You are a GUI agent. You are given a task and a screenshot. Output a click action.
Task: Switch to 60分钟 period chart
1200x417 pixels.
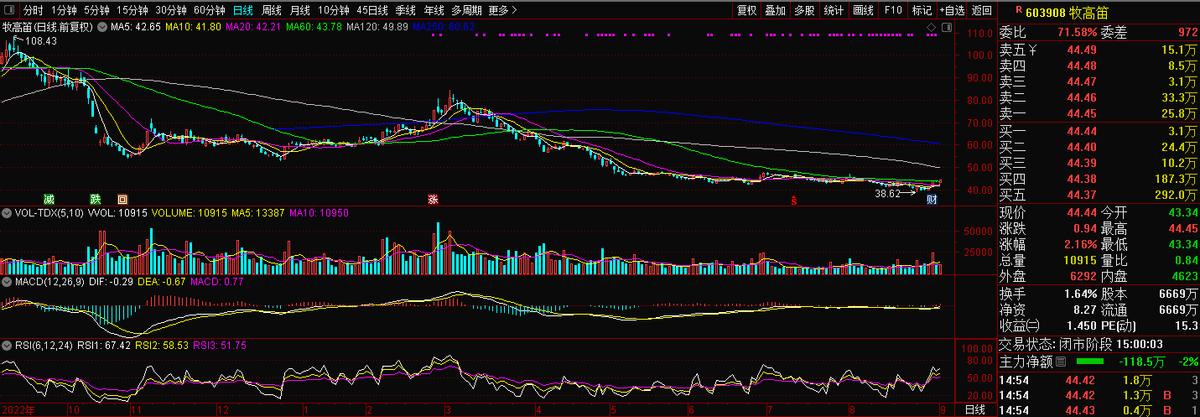pyautogui.click(x=208, y=10)
